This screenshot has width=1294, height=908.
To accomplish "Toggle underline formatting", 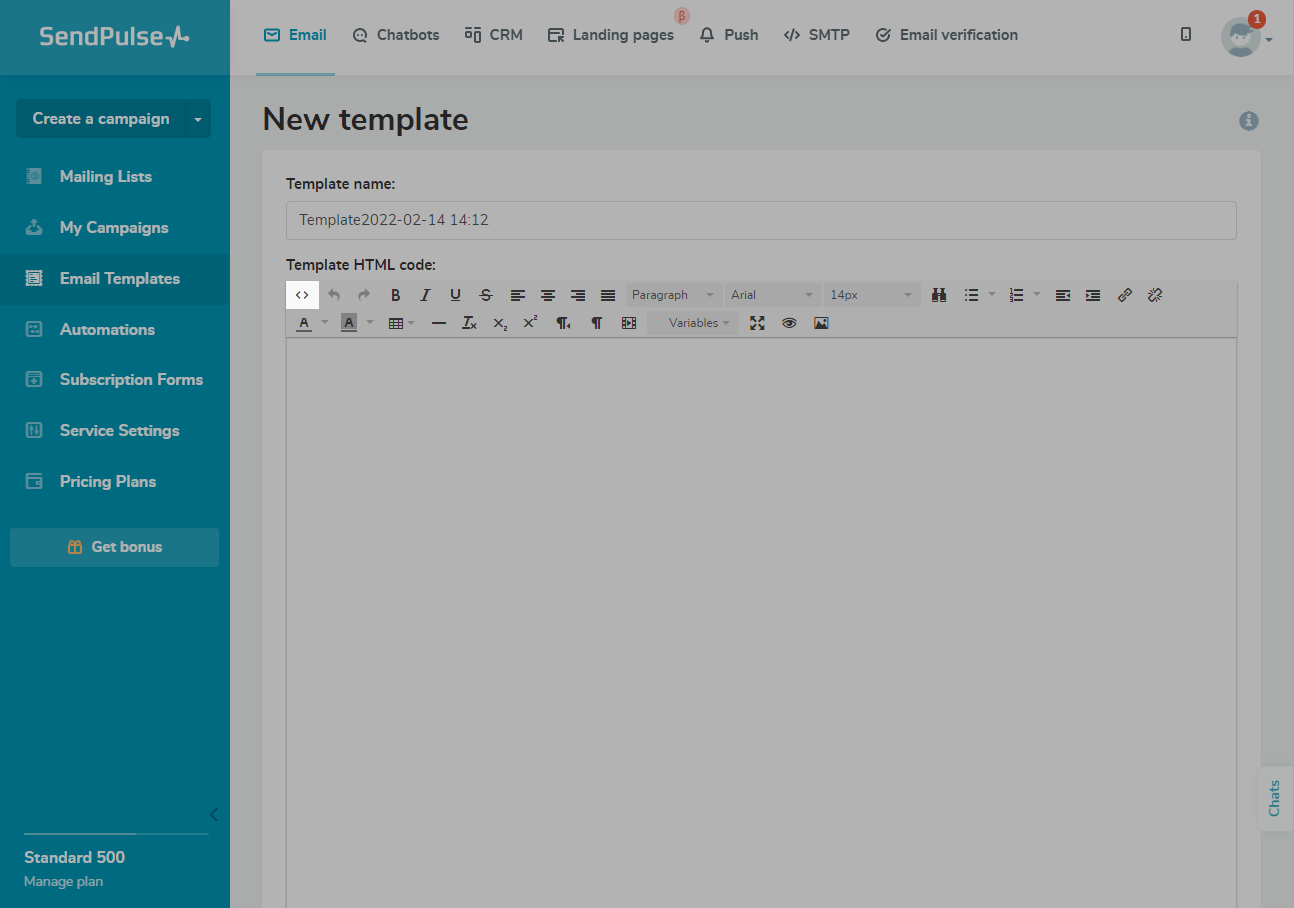I will (455, 295).
